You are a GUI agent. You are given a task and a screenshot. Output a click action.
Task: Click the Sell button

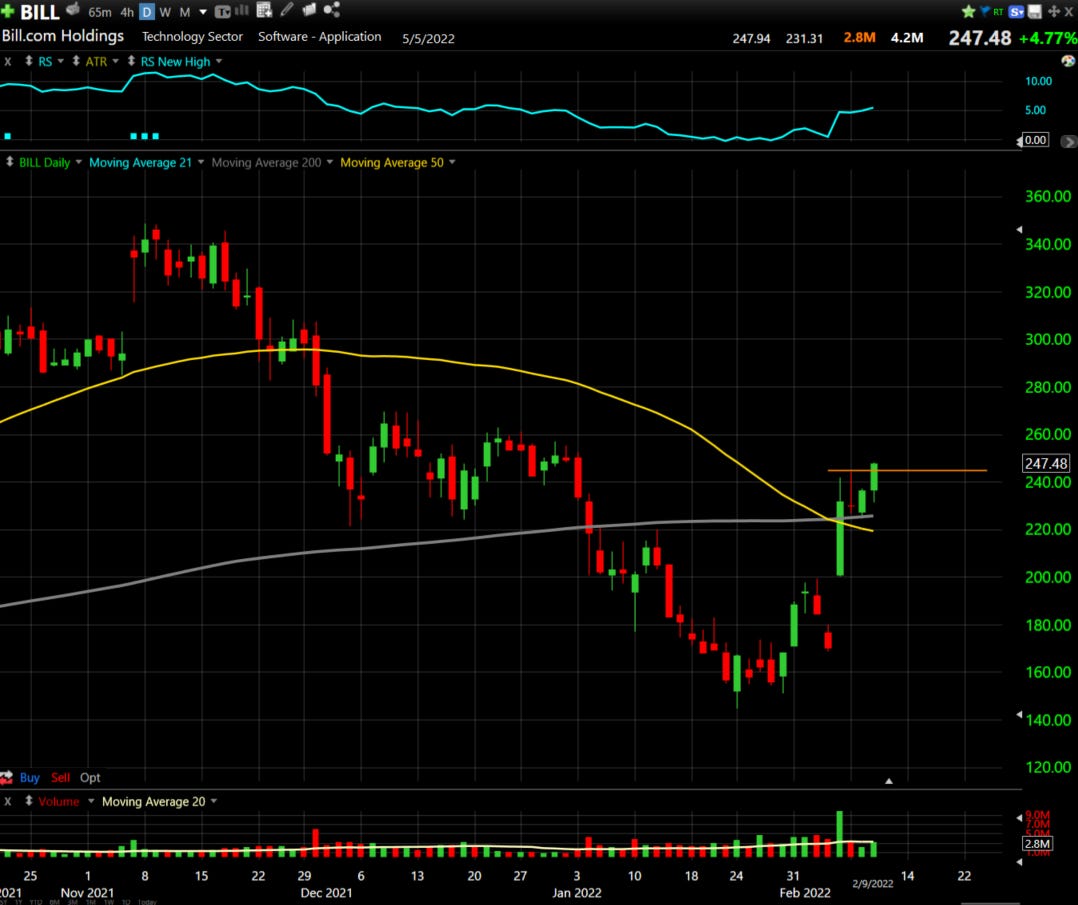60,778
